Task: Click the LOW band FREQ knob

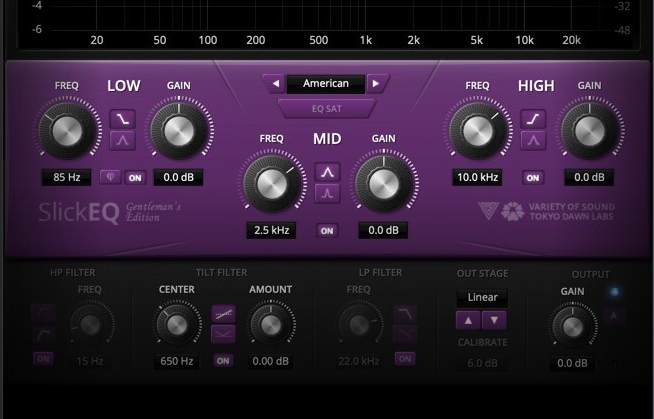Action: [67, 130]
